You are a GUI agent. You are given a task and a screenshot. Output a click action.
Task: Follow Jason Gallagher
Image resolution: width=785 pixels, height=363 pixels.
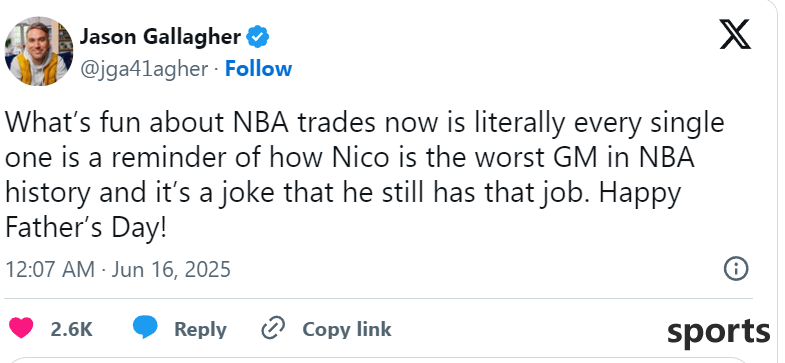click(258, 69)
